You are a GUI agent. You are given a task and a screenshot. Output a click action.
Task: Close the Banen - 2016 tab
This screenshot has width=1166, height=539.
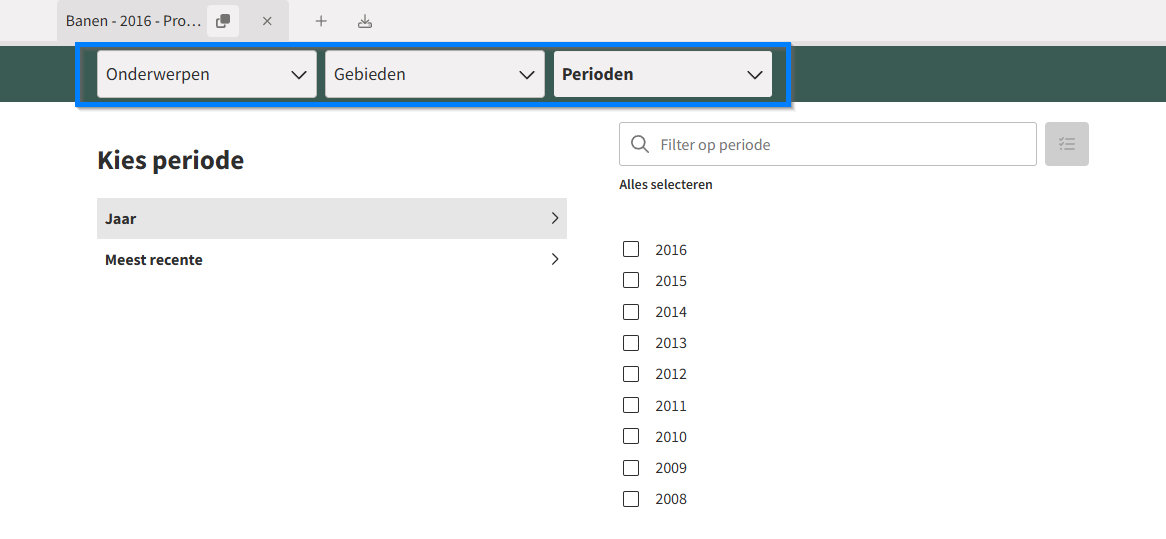267,22
